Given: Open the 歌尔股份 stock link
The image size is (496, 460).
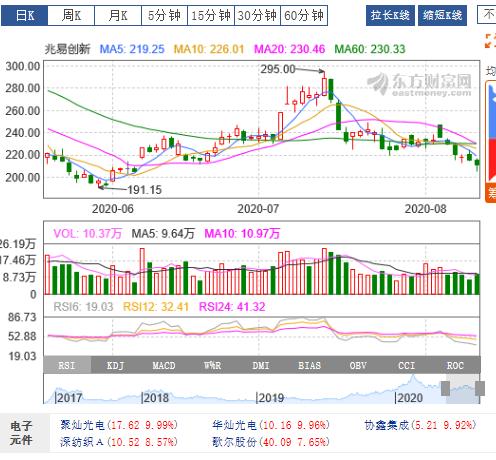Looking at the screenshot, I should click(234, 442).
